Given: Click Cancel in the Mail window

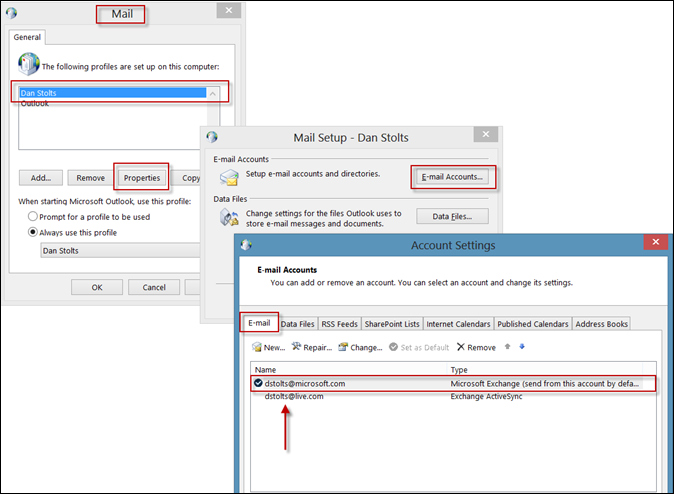Looking at the screenshot, I should pos(154,287).
